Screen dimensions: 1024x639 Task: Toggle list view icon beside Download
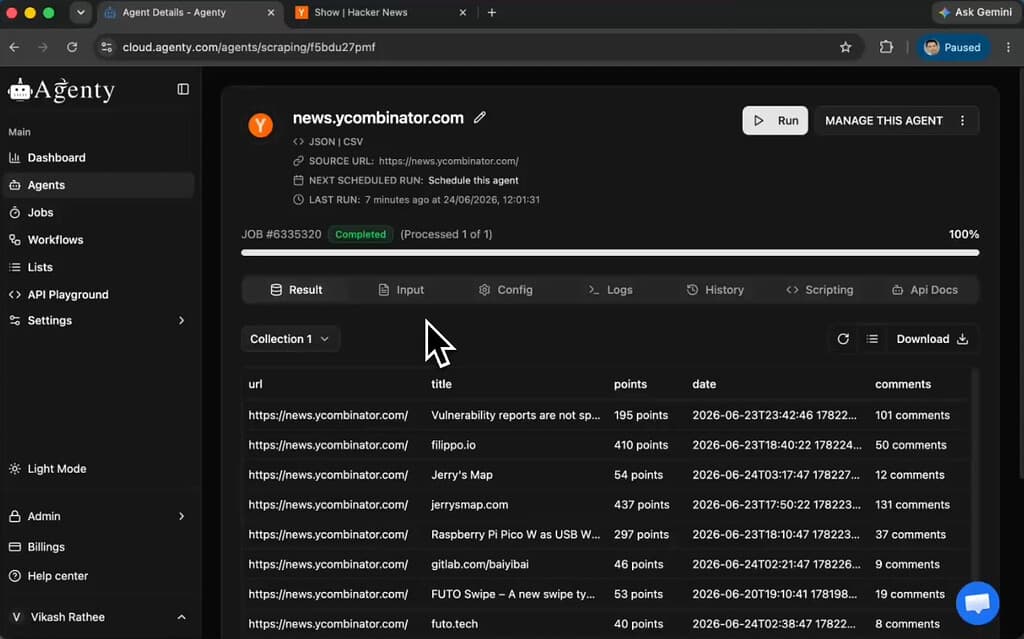click(x=872, y=339)
